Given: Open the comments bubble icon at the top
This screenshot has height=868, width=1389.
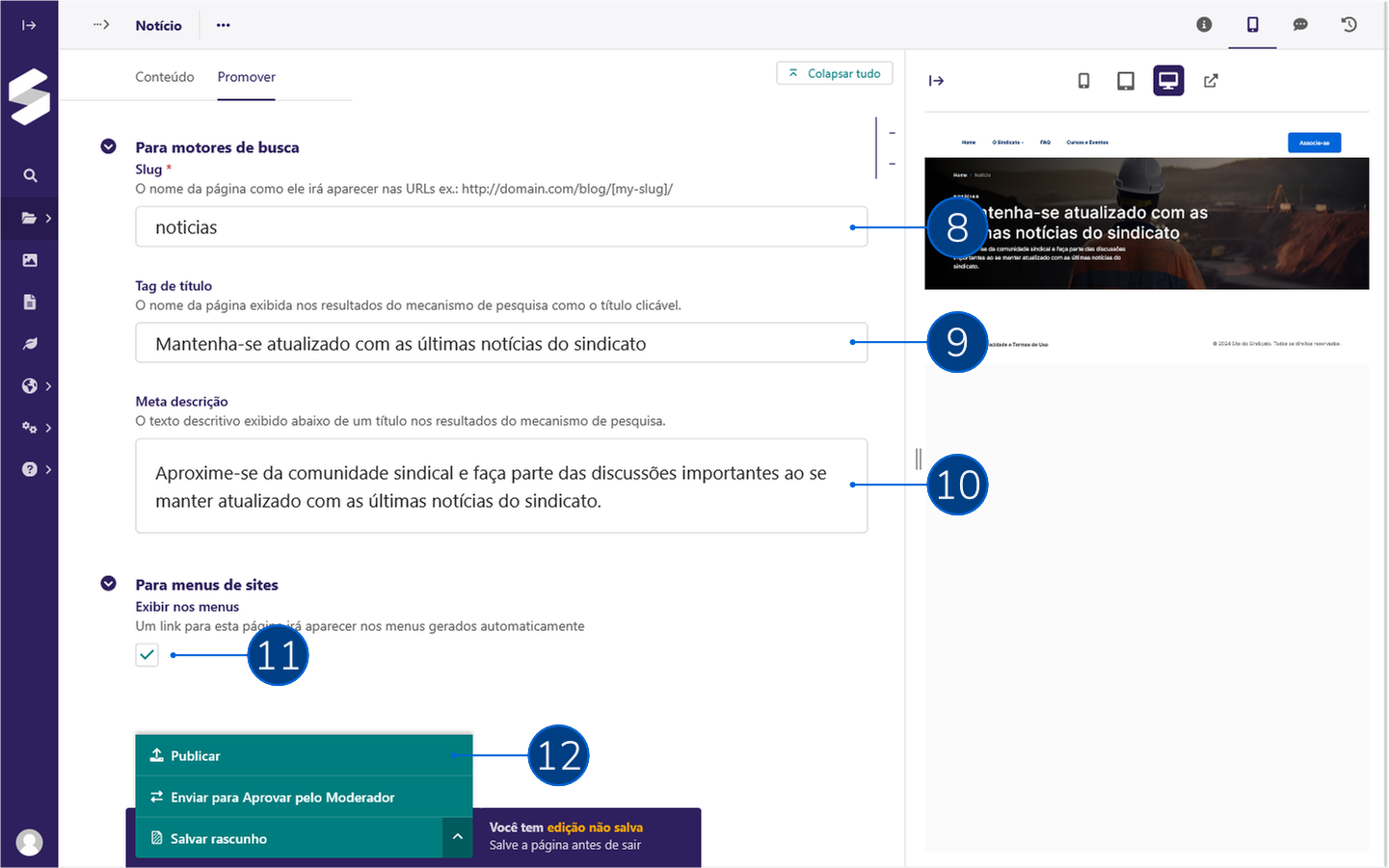Looking at the screenshot, I should click(x=1300, y=24).
